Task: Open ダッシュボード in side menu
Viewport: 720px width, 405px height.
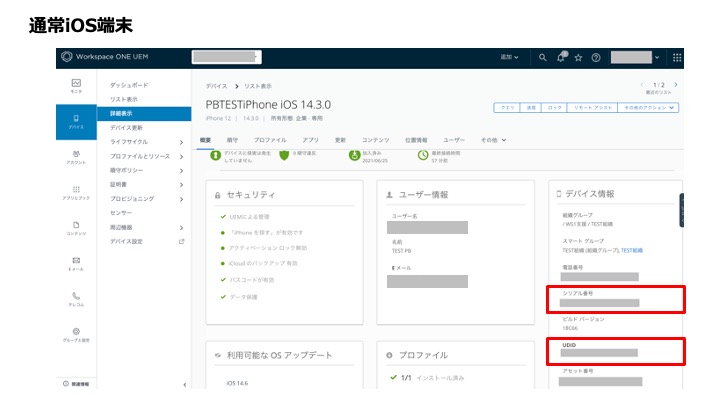Action: [129, 85]
